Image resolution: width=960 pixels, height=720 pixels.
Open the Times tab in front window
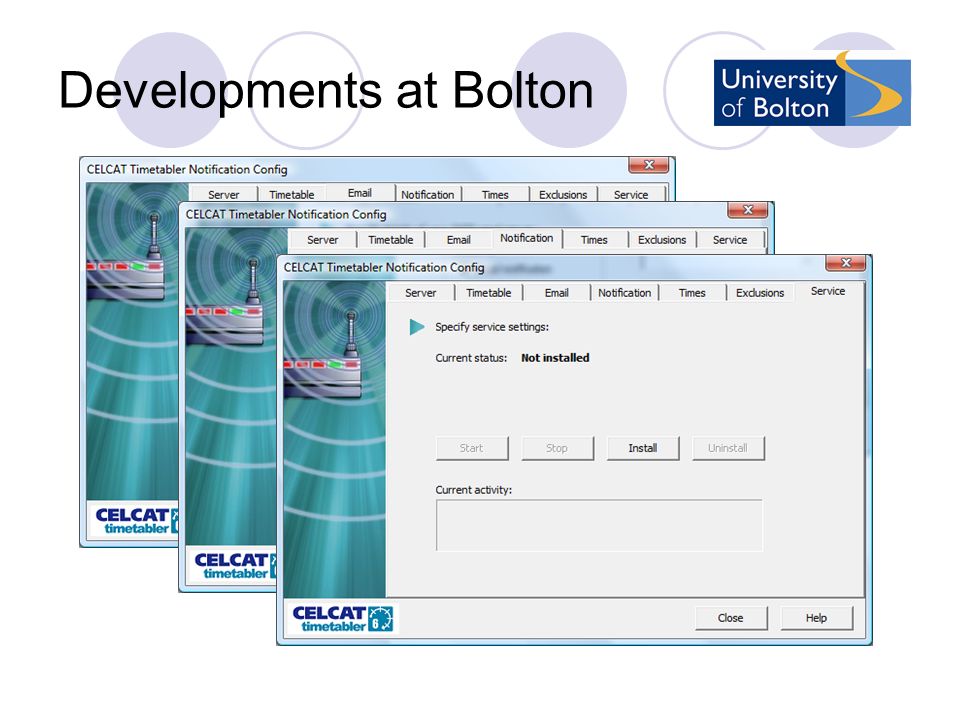pyautogui.click(x=692, y=293)
